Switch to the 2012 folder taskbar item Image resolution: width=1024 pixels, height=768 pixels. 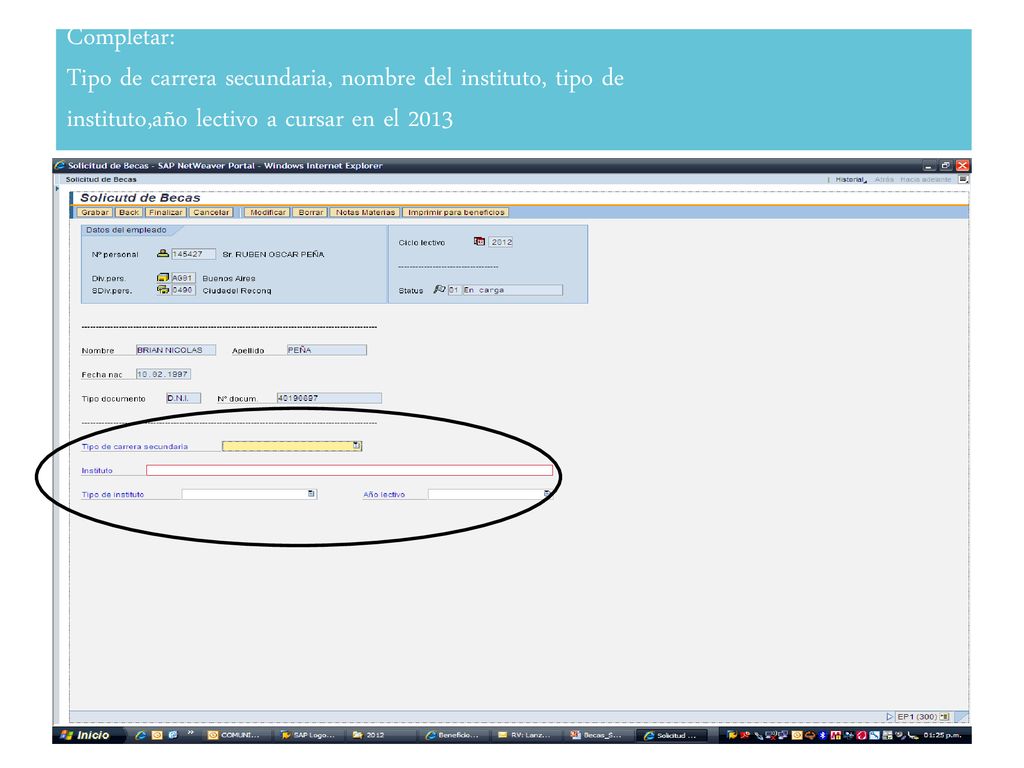(382, 735)
